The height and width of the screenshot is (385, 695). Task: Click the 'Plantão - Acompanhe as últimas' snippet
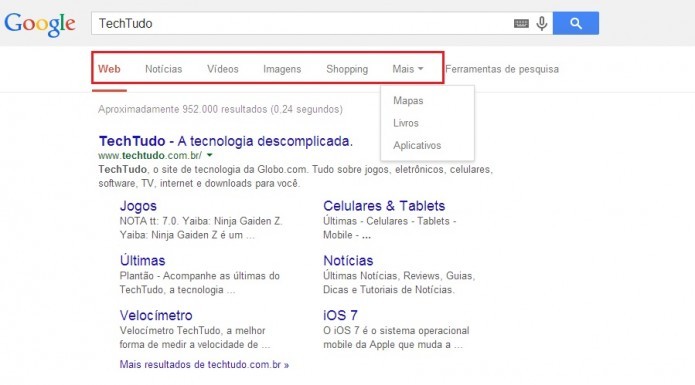[x=199, y=283]
